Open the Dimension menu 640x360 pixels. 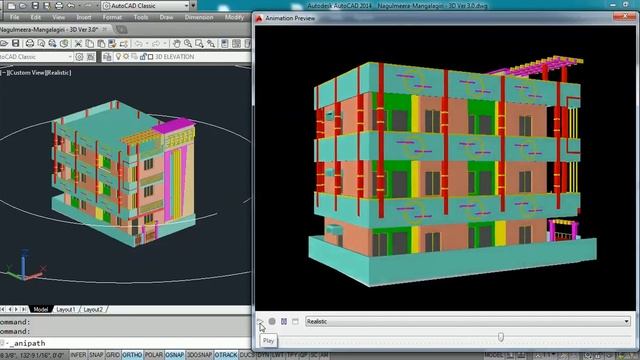(x=199, y=17)
